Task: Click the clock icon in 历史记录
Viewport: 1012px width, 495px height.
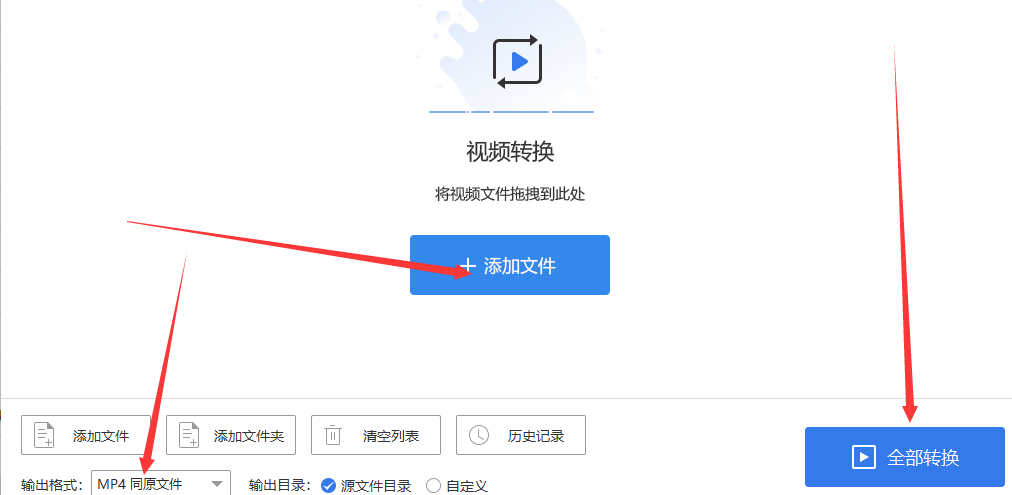Action: [479, 436]
